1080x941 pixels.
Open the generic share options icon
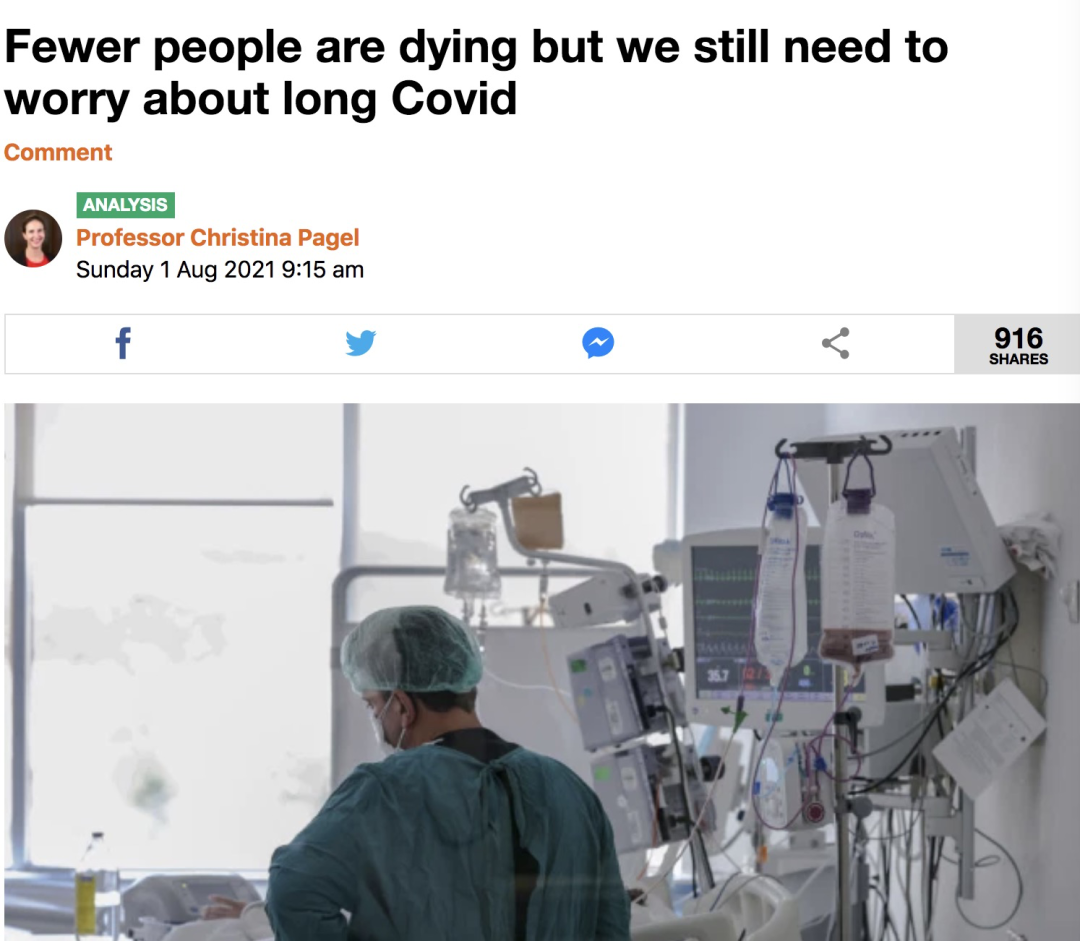(835, 343)
